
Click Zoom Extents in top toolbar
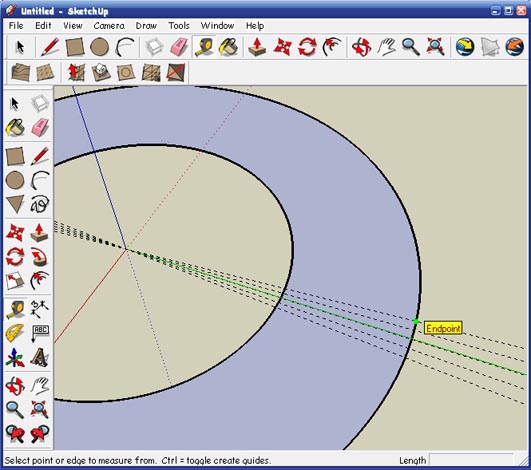436,47
